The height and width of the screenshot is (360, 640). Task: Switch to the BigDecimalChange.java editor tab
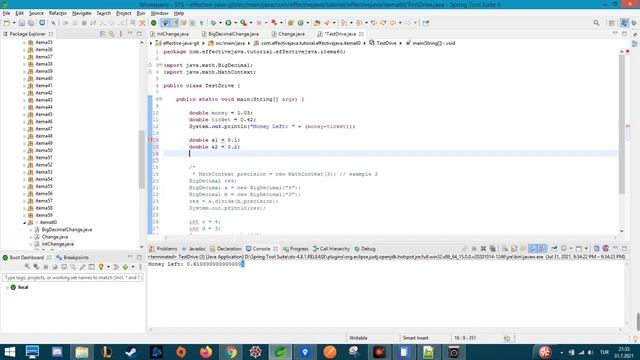230,34
